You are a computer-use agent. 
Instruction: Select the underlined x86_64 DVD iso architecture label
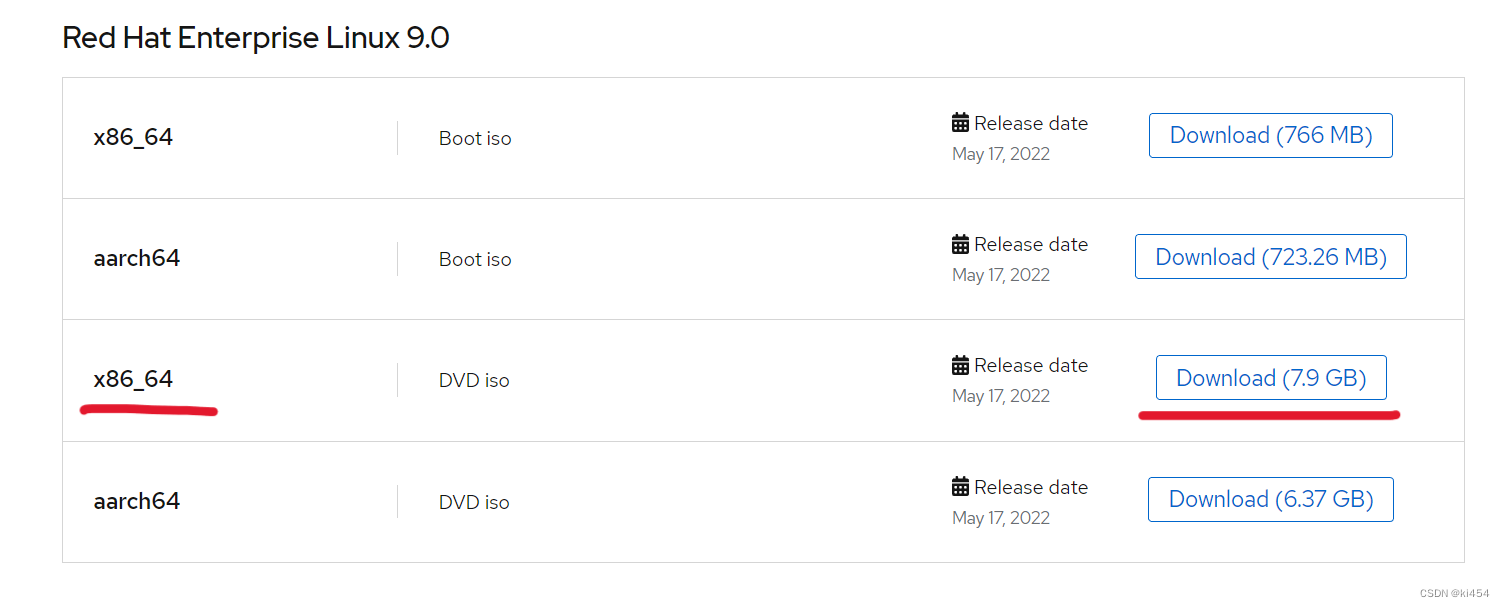134,379
